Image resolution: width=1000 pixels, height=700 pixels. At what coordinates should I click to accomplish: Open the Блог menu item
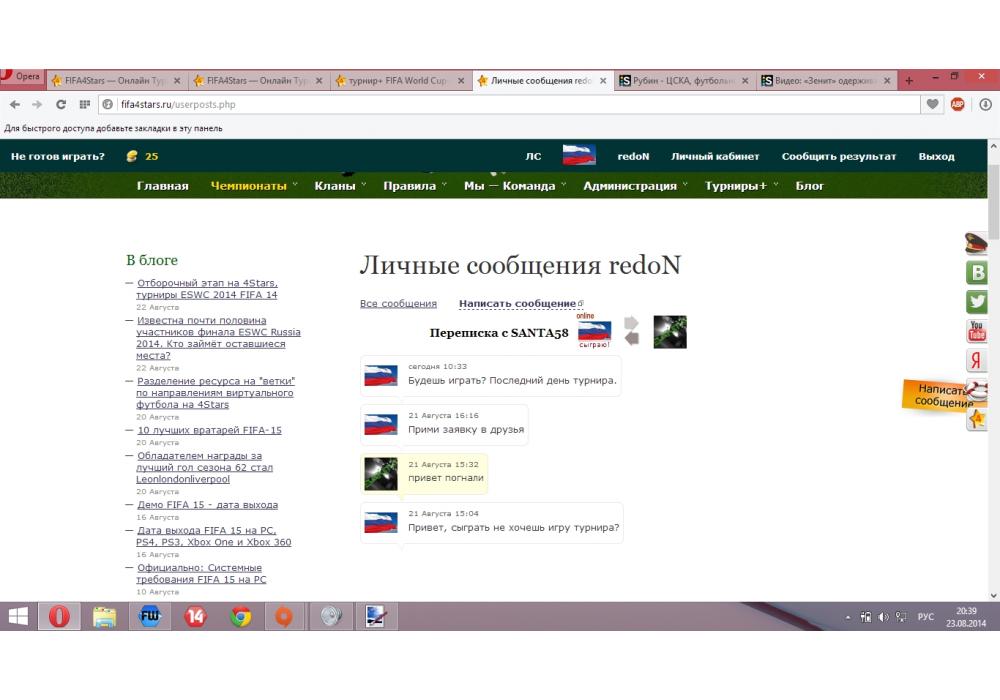[810, 186]
